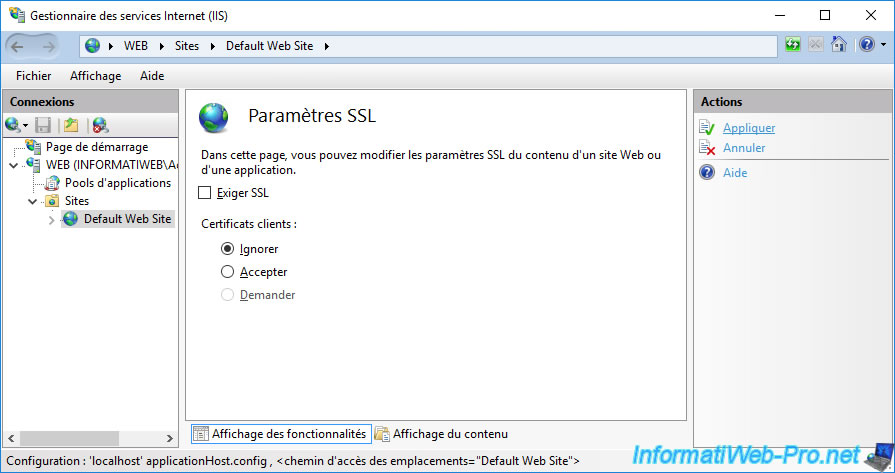Click the refresh page icon in address bar
This screenshot has height=473, width=895.
(793, 45)
